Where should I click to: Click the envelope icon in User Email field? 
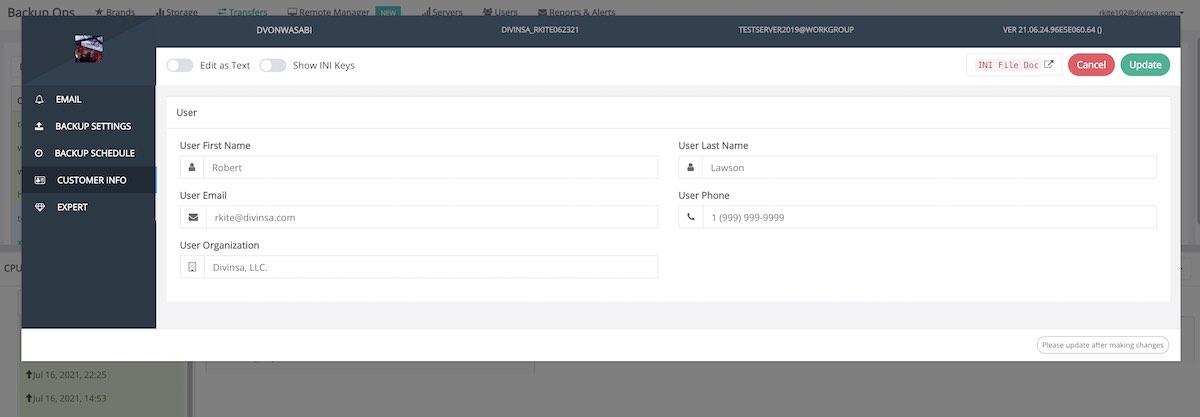click(x=193, y=217)
